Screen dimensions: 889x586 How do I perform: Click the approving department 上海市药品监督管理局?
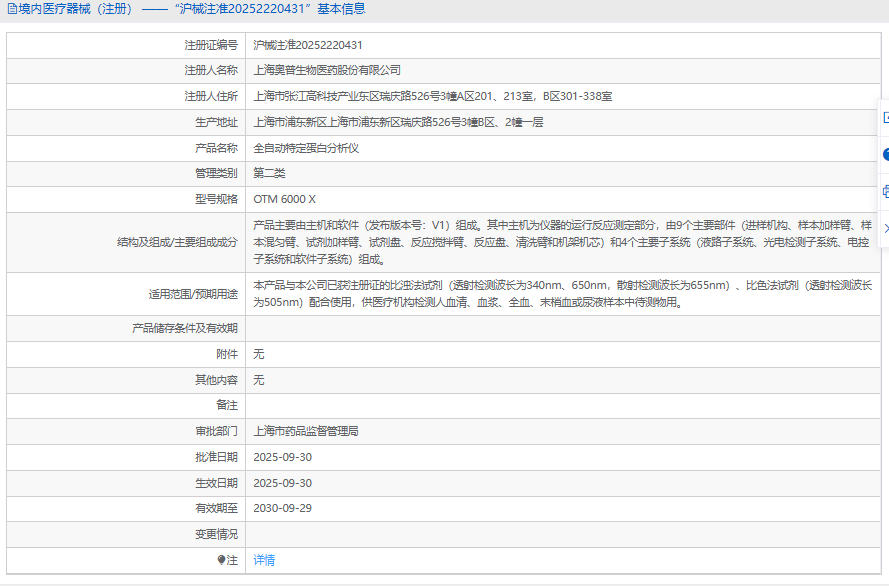point(306,431)
